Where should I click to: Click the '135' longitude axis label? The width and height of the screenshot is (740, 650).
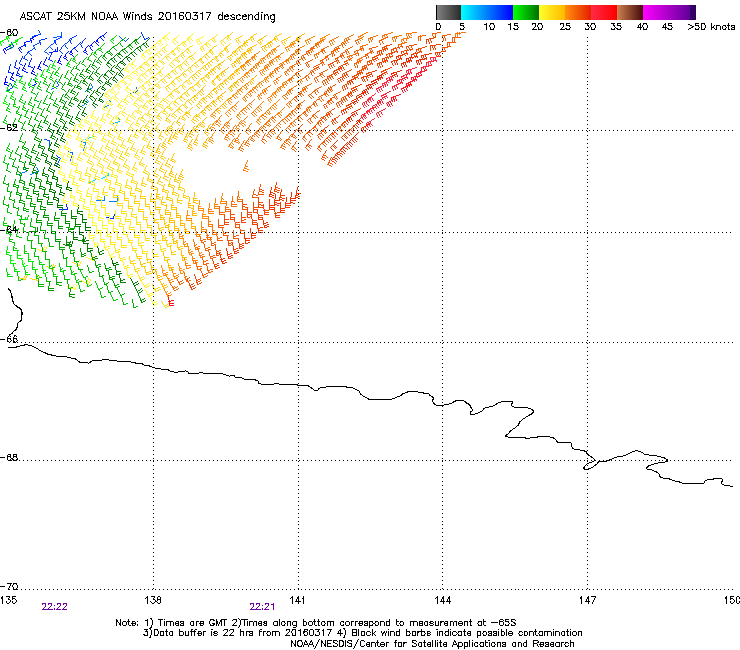pyautogui.click(x=8, y=600)
